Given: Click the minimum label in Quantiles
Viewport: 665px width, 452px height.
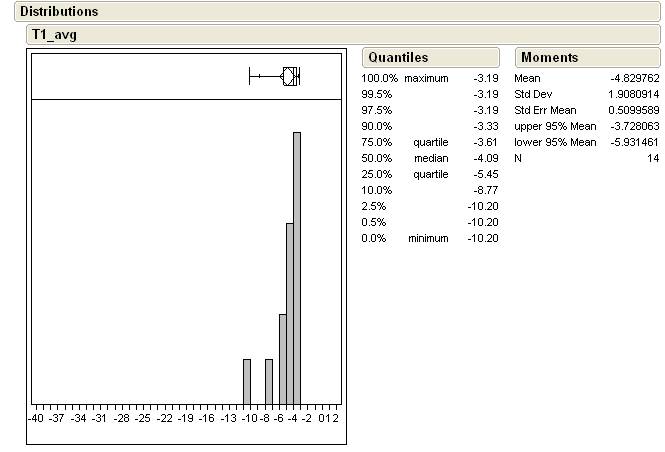Looking at the screenshot, I should click(427, 238).
